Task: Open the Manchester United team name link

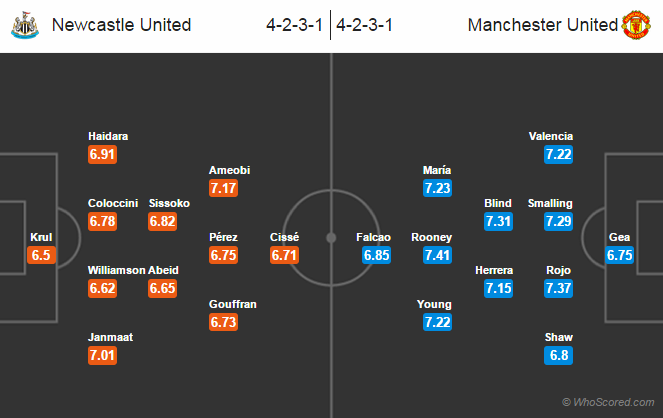Action: 542,25
